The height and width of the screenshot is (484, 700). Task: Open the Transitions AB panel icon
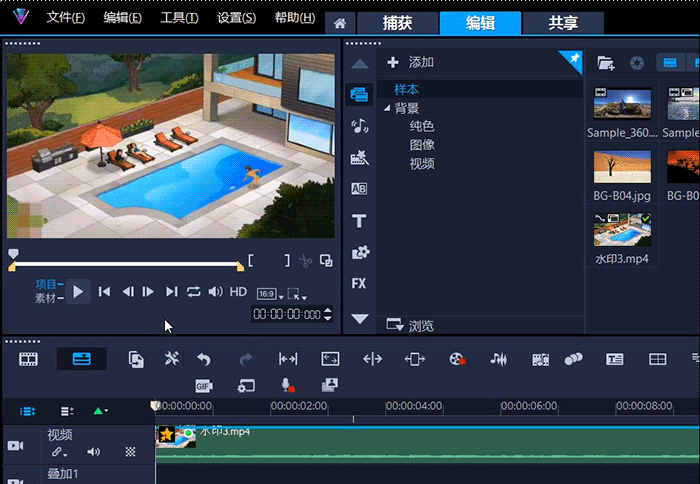pyautogui.click(x=359, y=189)
